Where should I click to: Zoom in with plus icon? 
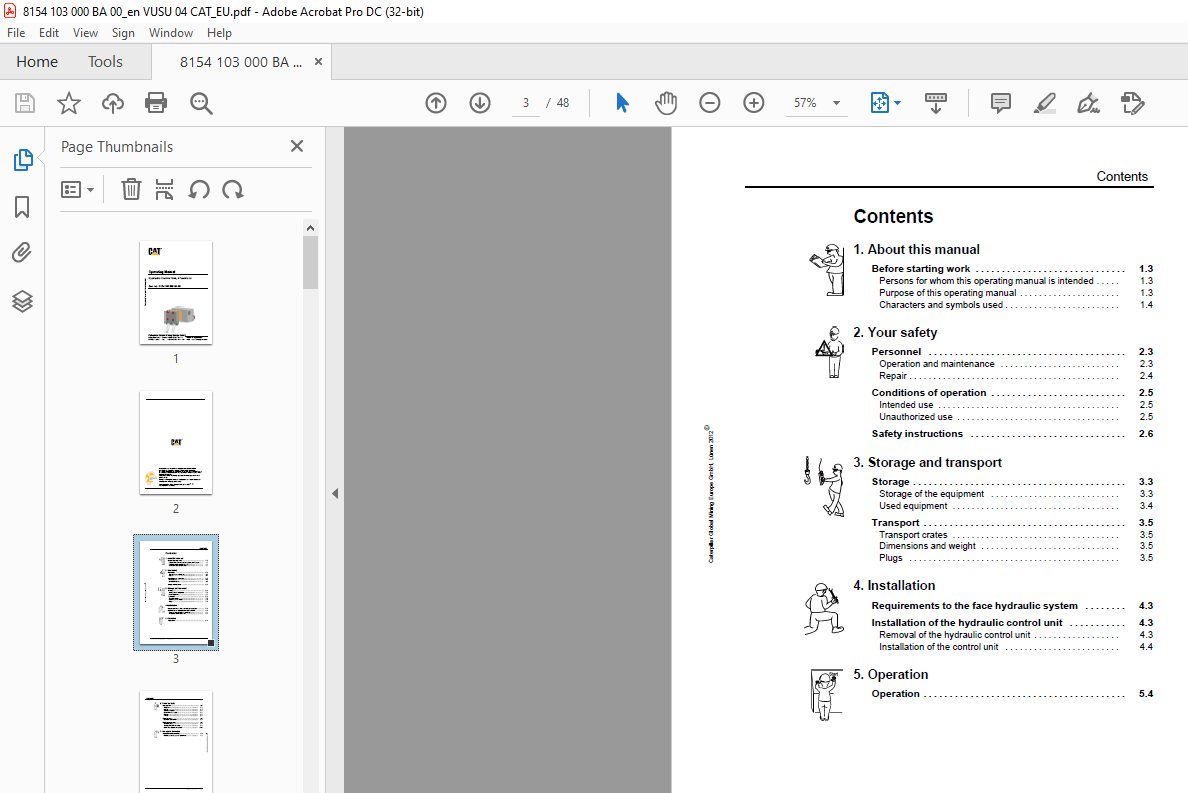click(753, 103)
